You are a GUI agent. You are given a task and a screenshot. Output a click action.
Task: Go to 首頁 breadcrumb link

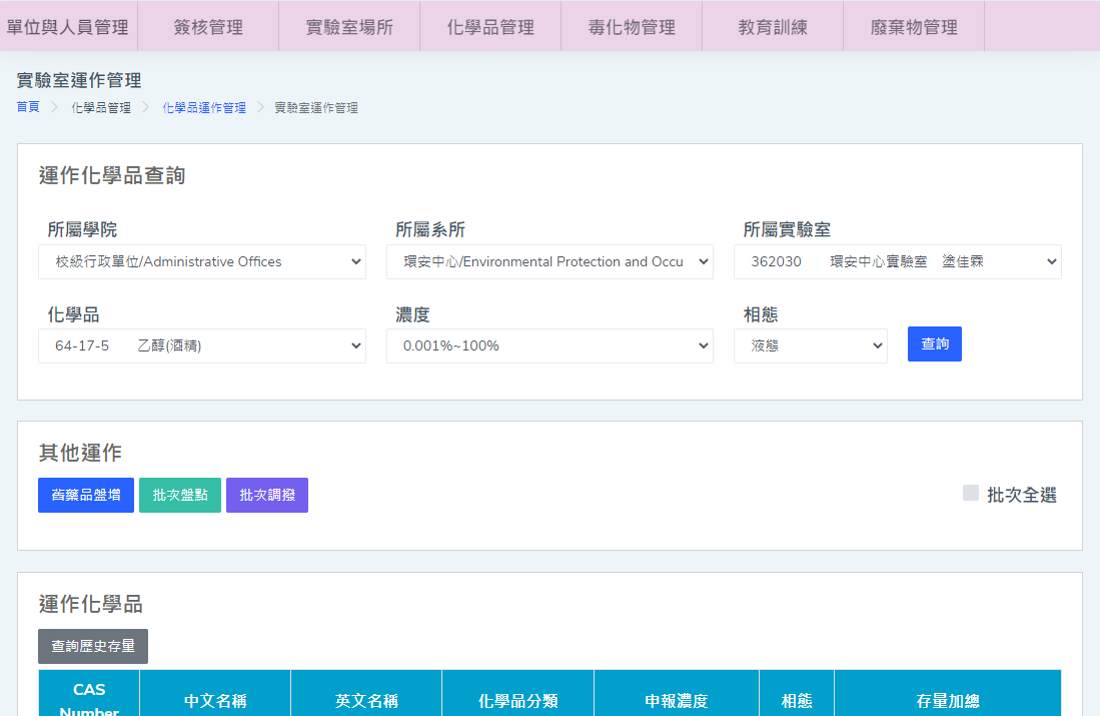(28, 107)
